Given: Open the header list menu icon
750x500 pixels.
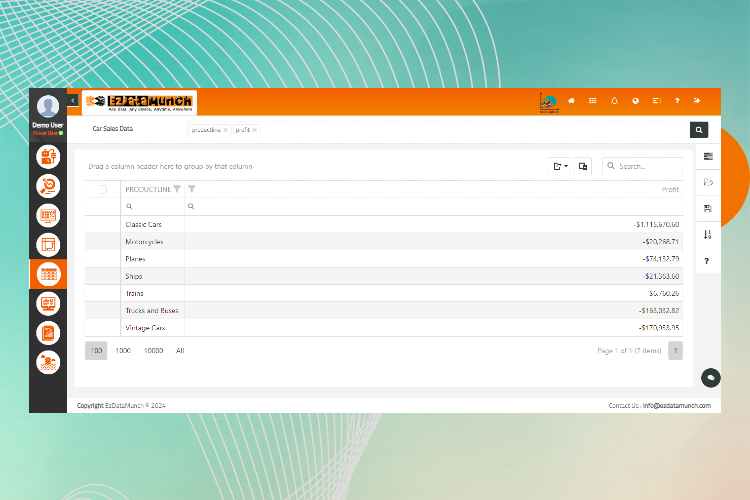Looking at the screenshot, I should (x=593, y=100).
